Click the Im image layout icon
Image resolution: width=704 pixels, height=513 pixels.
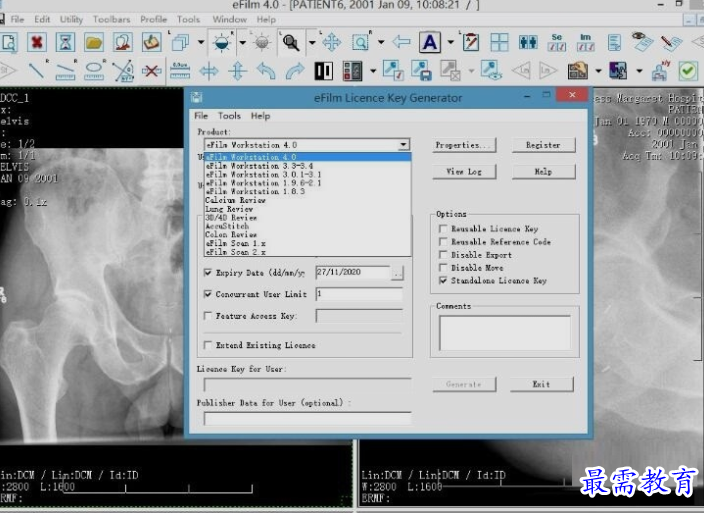pos(585,43)
